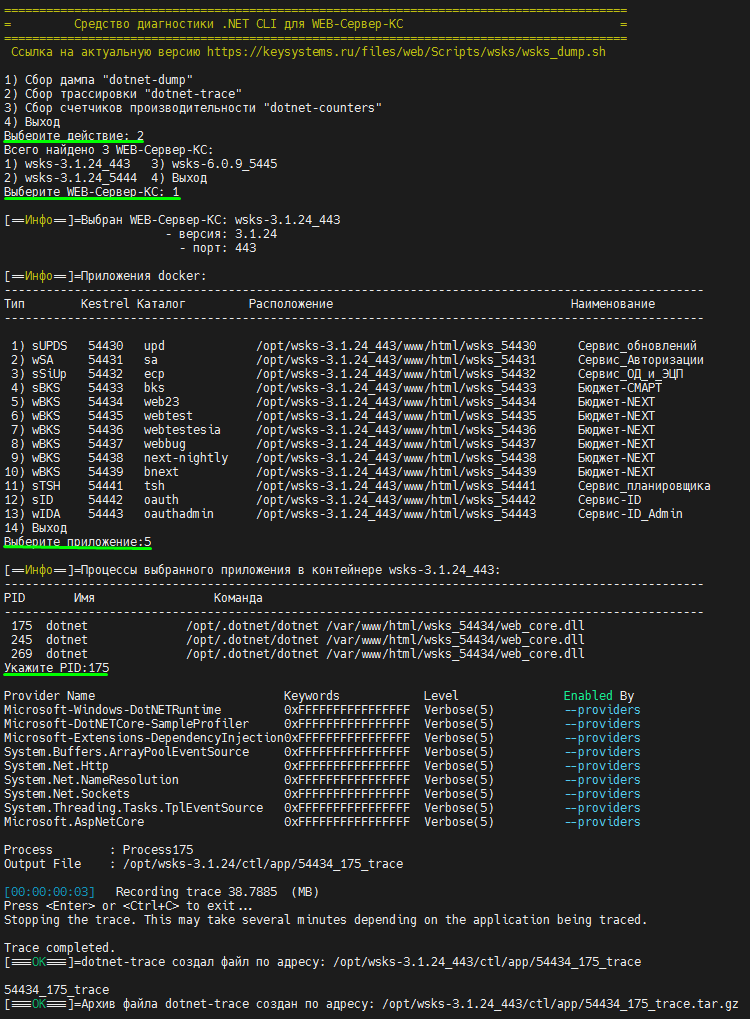Click 'Сервис_ОД_и_ЭЦП' name
This screenshot has width=750, height=1019.
pyautogui.click(x=630, y=374)
